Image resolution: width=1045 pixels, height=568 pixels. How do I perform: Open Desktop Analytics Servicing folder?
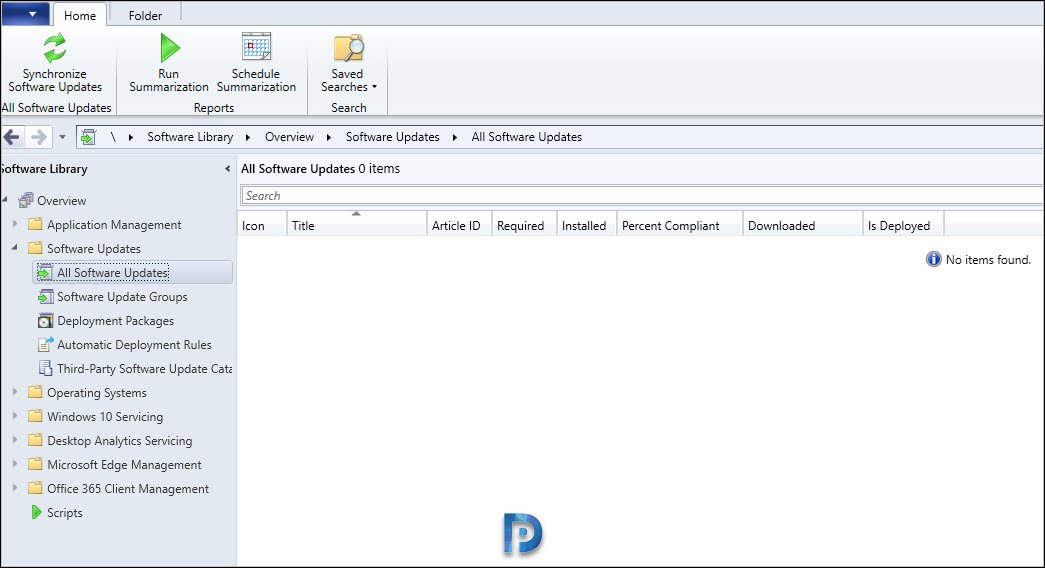[119, 441]
